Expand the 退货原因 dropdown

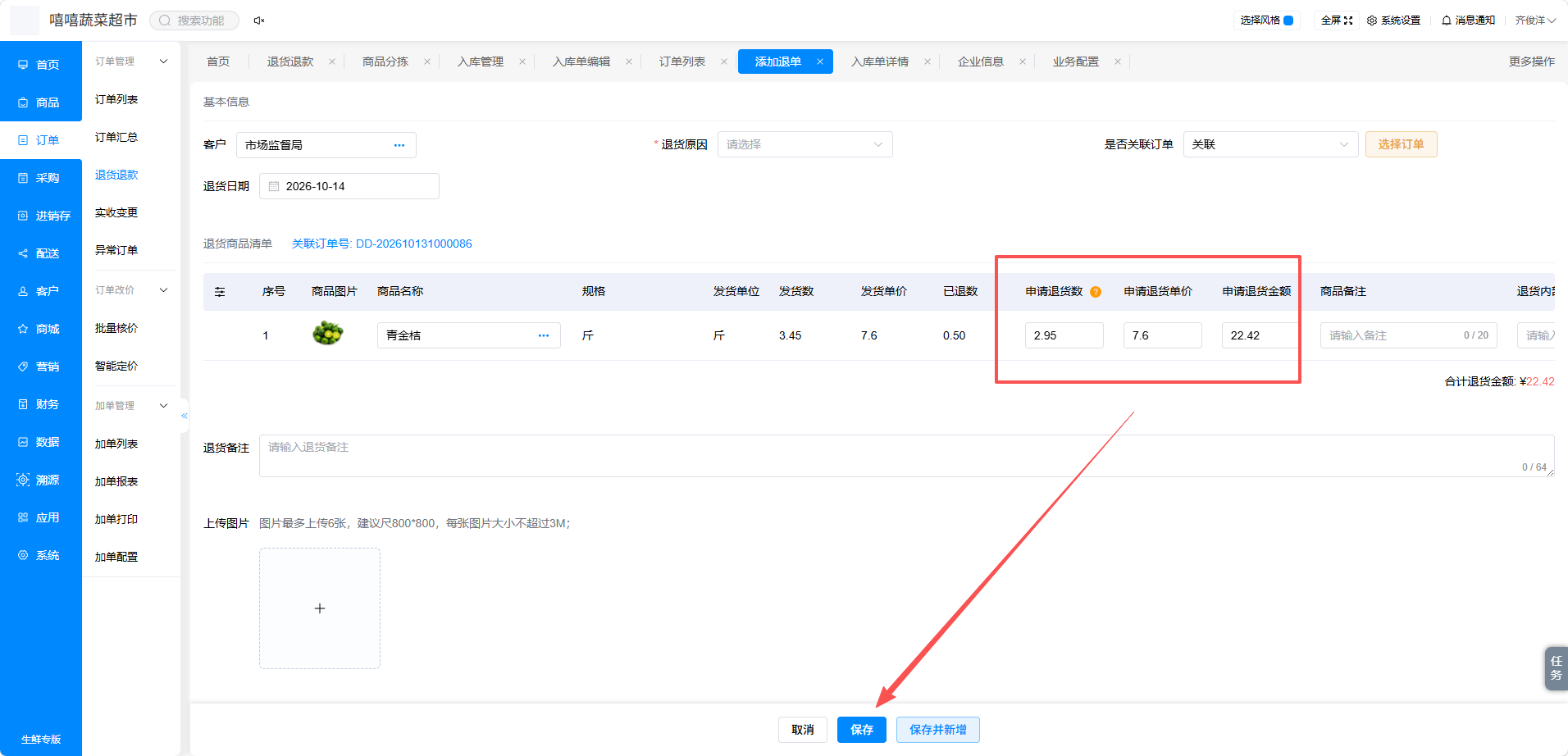(805, 144)
